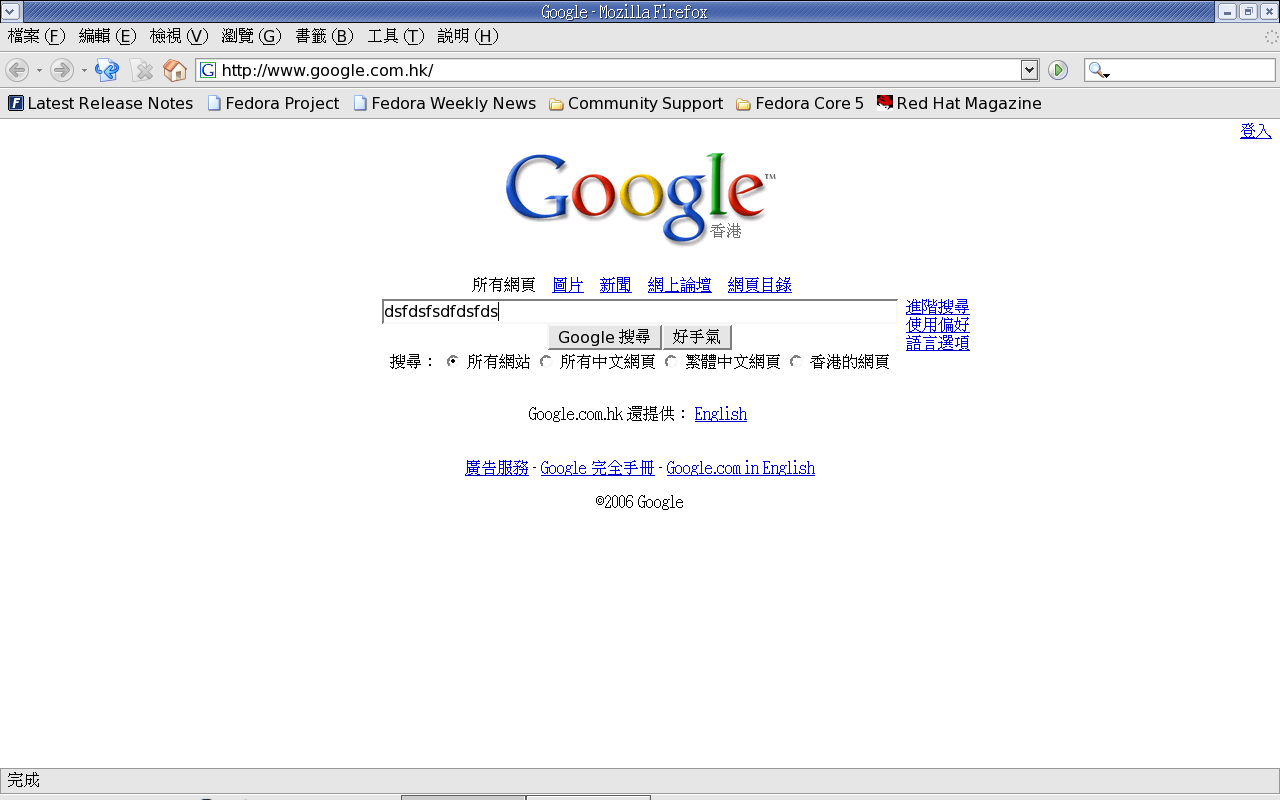Viewport: 1280px width, 800px height.
Task: Reload the current page
Action: point(107,70)
